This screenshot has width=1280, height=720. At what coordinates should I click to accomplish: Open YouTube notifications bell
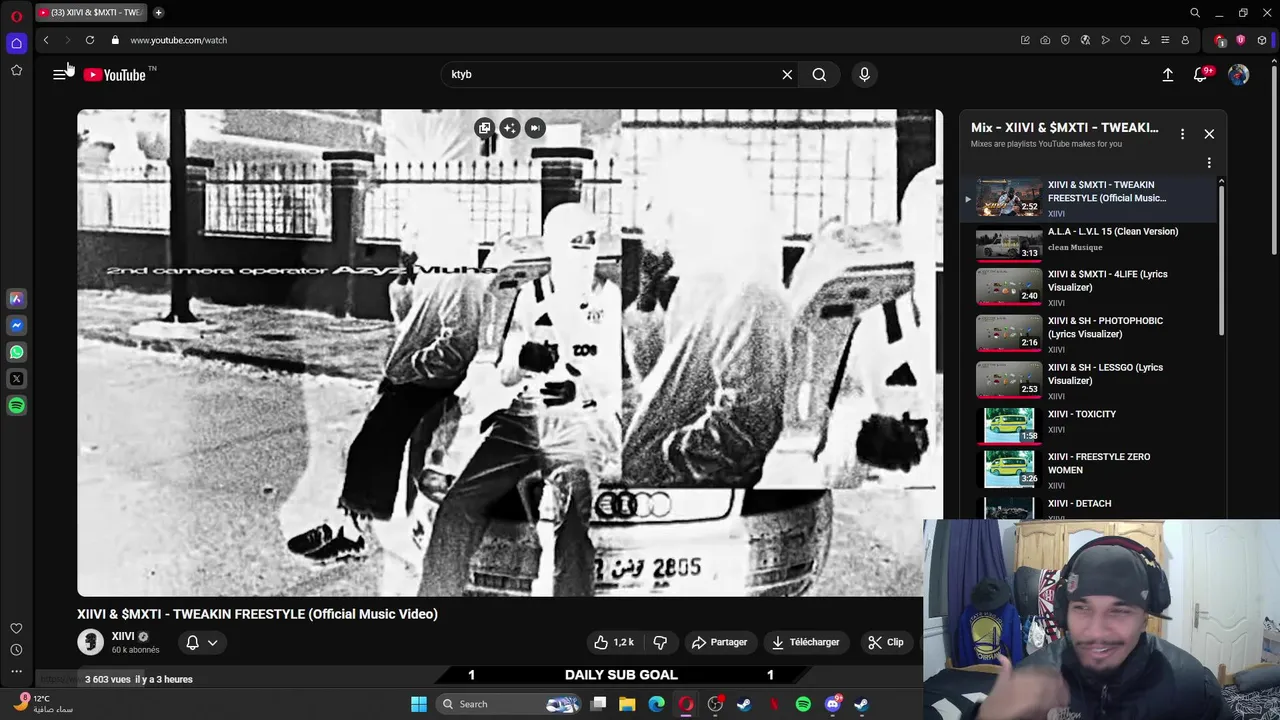1201,74
